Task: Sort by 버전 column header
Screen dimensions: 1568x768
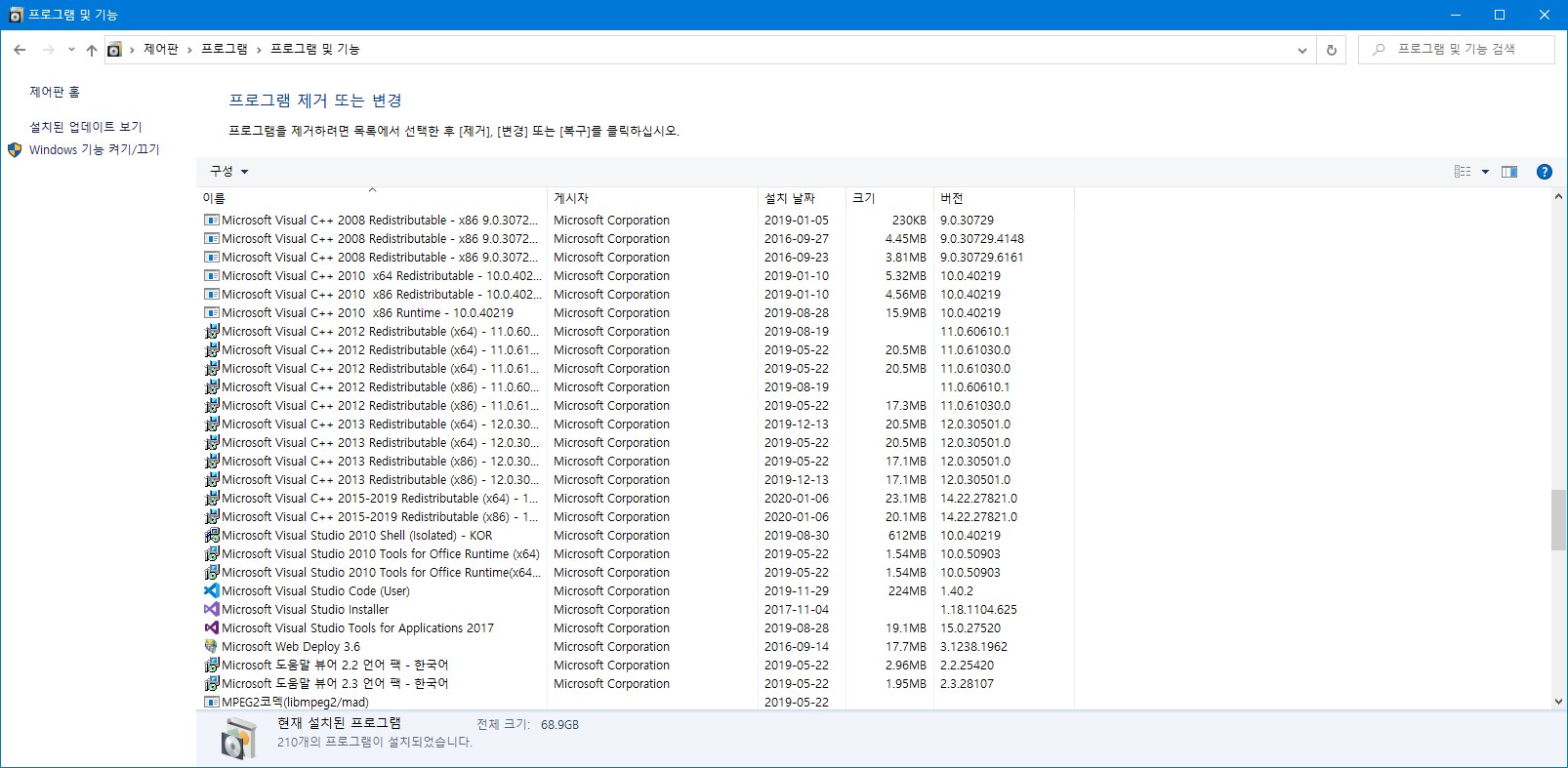Action: click(1004, 198)
